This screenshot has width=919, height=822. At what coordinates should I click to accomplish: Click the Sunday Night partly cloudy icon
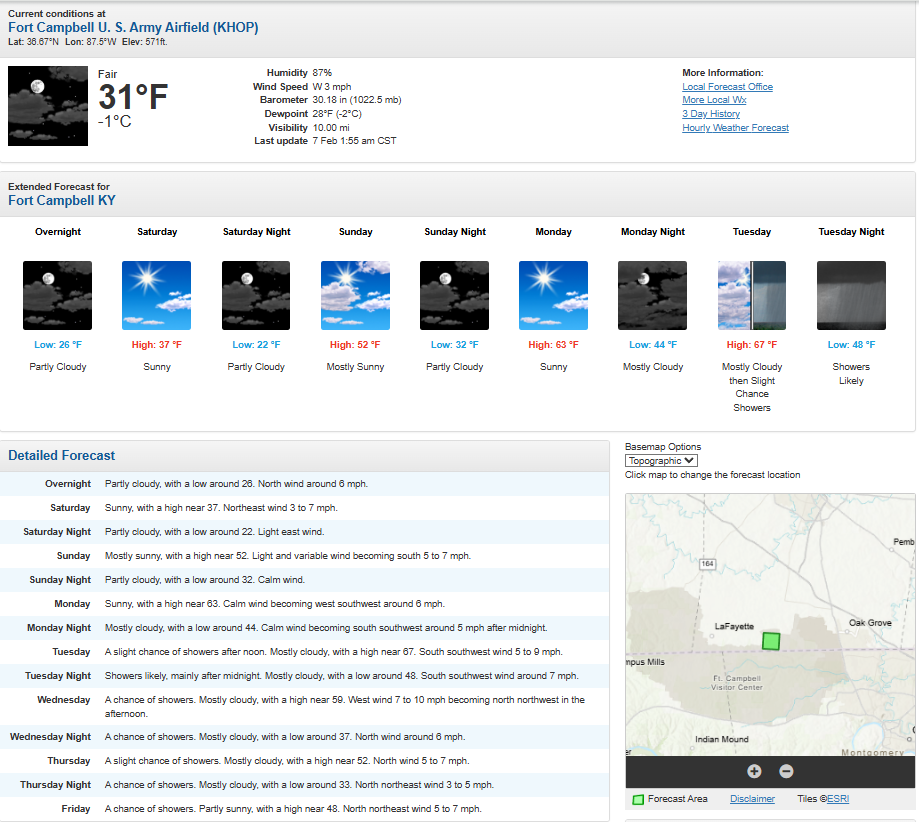[454, 295]
